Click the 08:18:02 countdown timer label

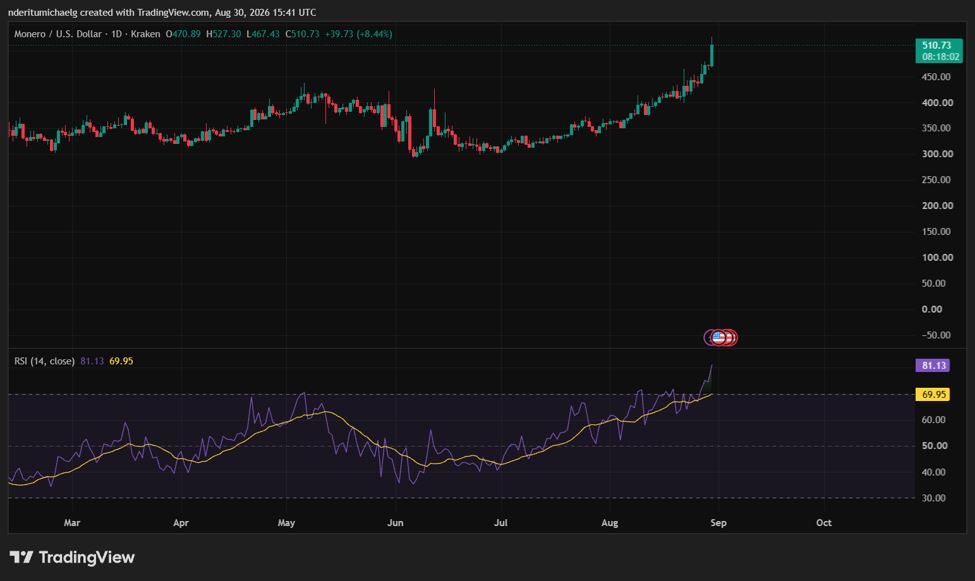pyautogui.click(x=940, y=57)
